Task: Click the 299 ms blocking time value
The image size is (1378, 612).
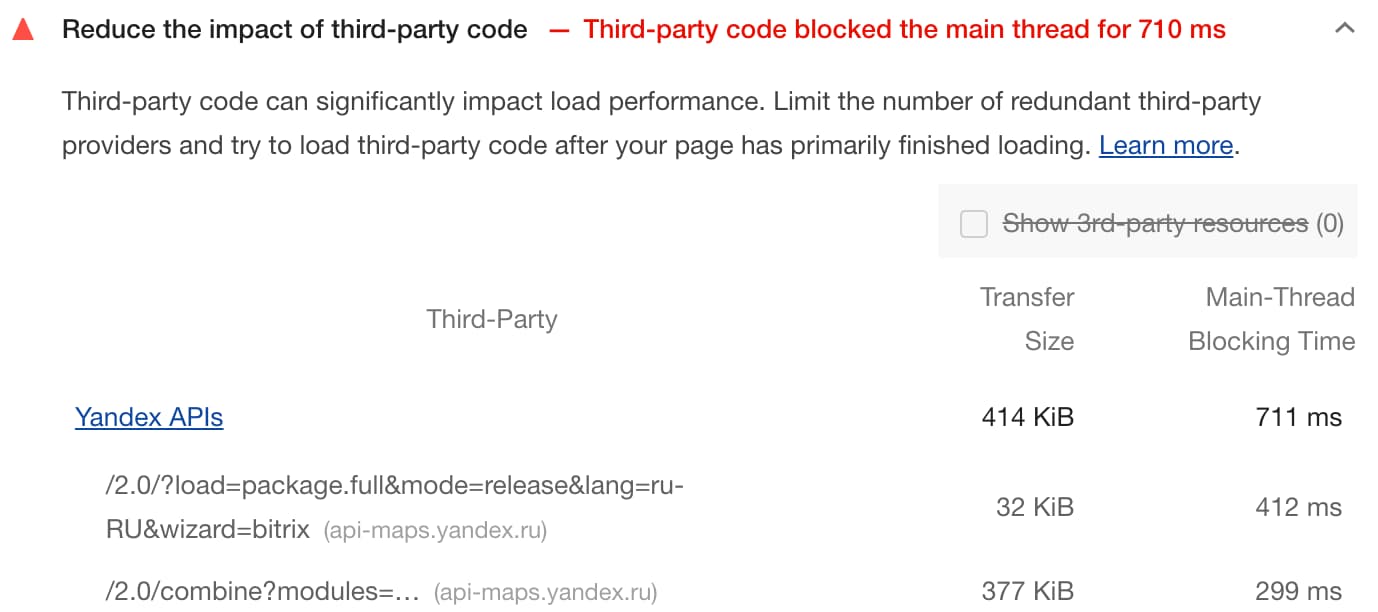Action: [1298, 591]
